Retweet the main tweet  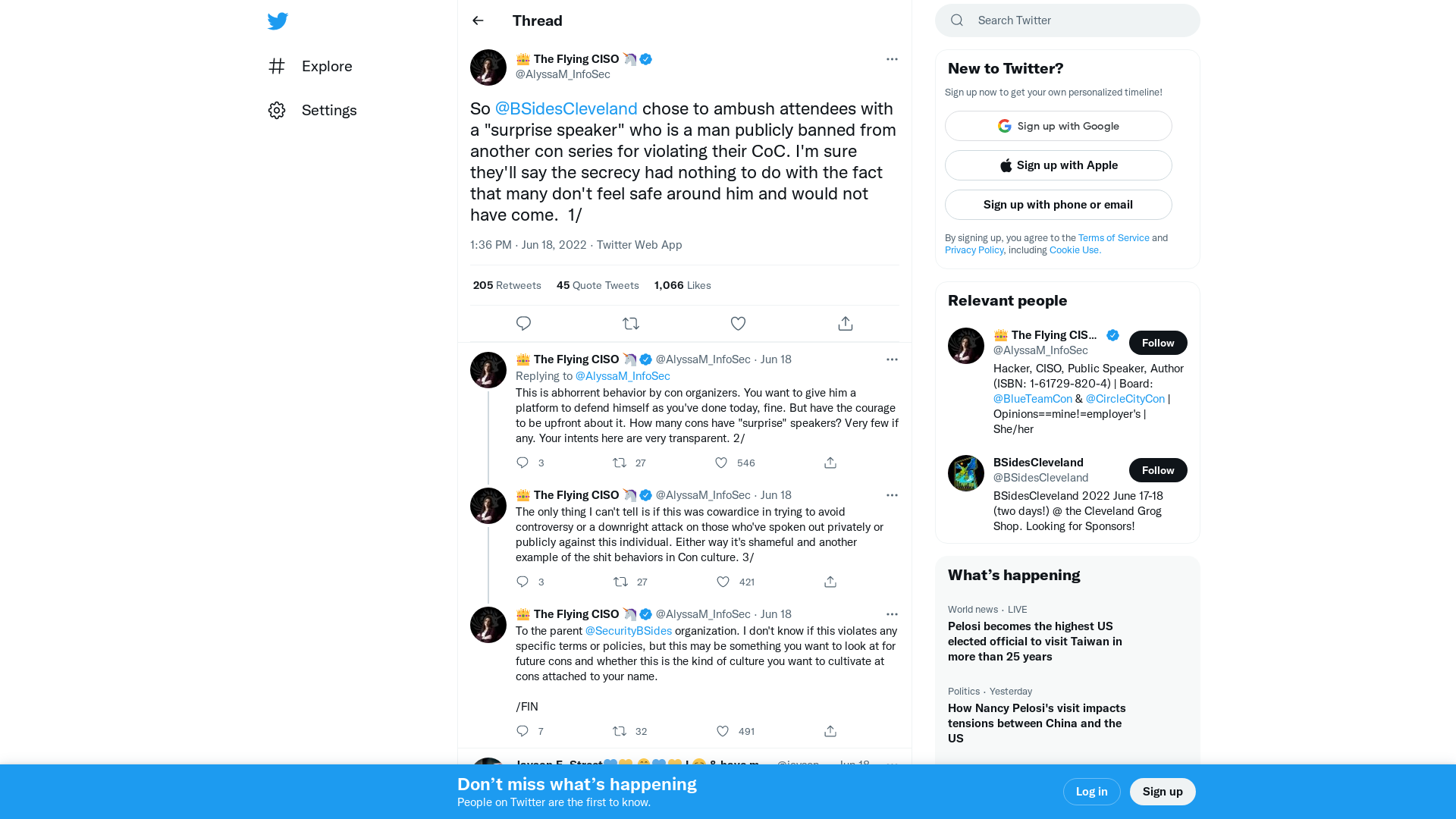point(630,323)
